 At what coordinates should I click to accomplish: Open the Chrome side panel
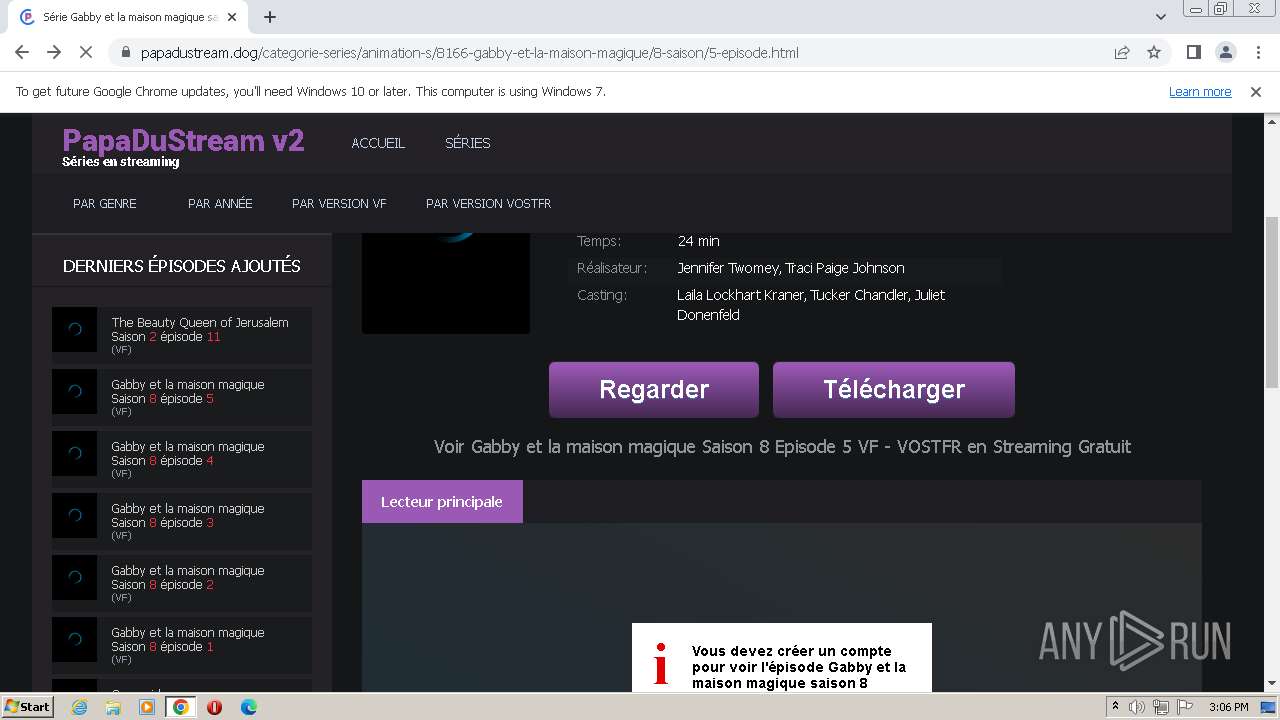point(1193,52)
